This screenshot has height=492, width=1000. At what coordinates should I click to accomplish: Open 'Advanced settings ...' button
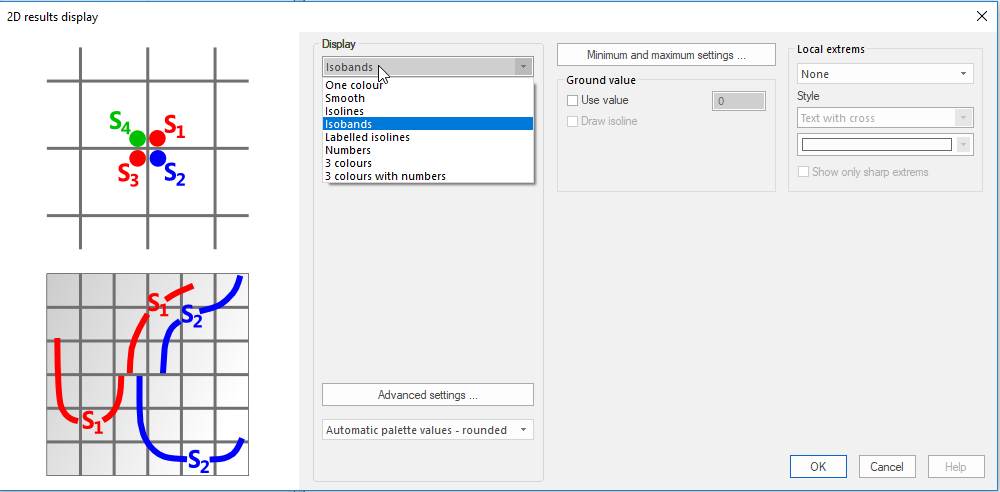(x=427, y=394)
